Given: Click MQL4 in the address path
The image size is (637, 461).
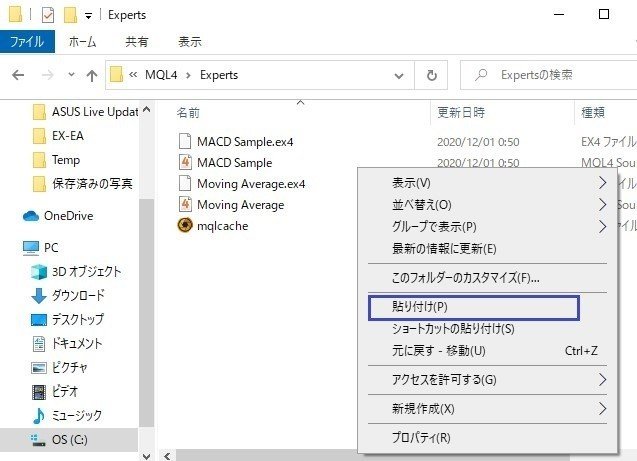Looking at the screenshot, I should tap(161, 75).
